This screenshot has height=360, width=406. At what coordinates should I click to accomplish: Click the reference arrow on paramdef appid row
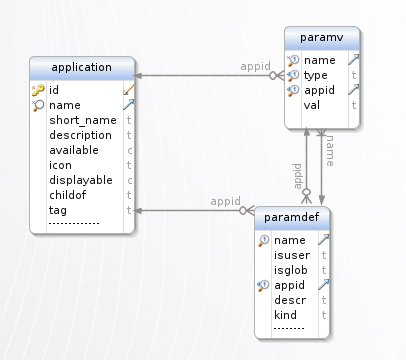pyautogui.click(x=324, y=285)
